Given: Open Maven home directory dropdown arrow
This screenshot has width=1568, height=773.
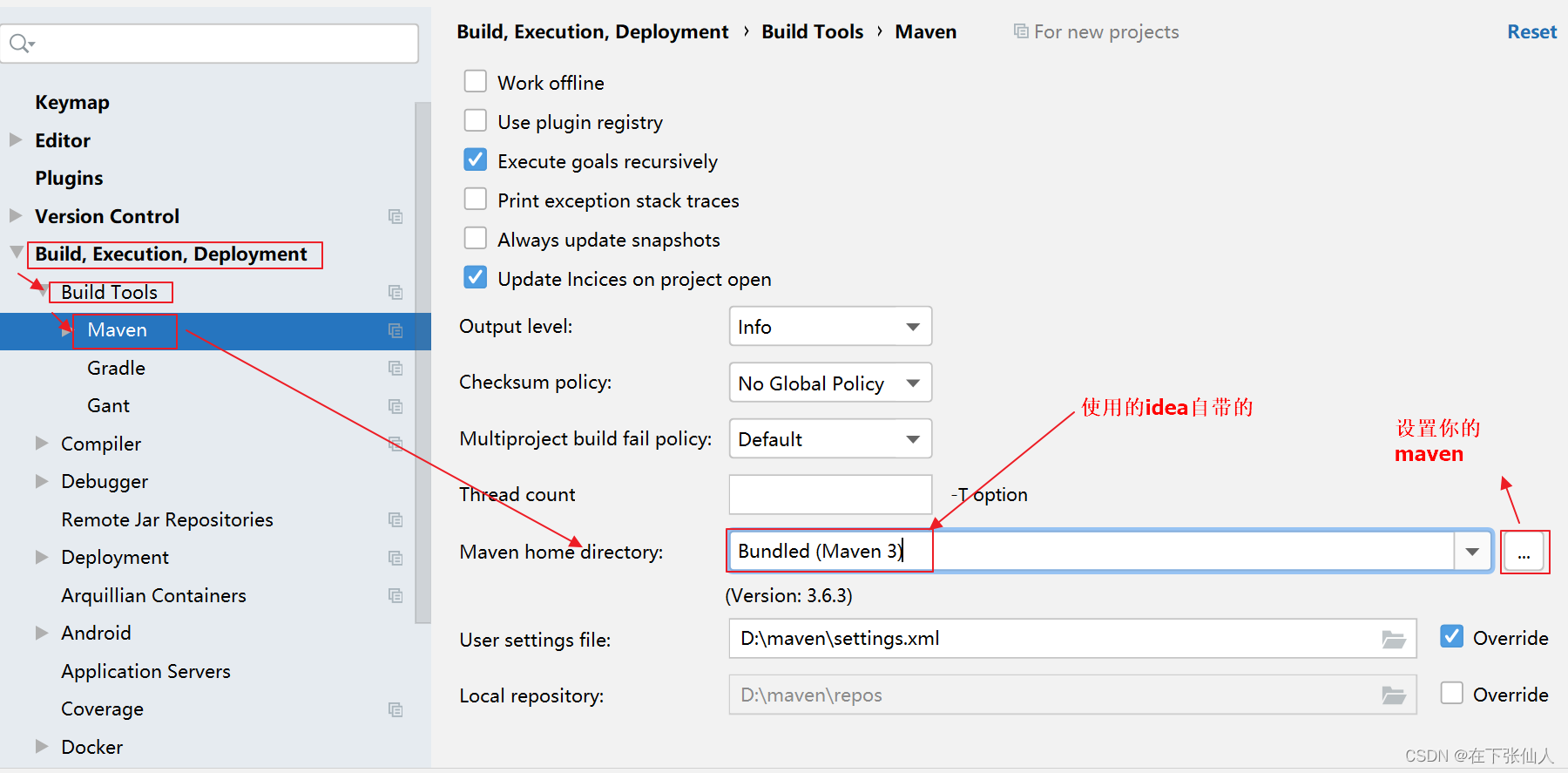Looking at the screenshot, I should pos(1472,552).
